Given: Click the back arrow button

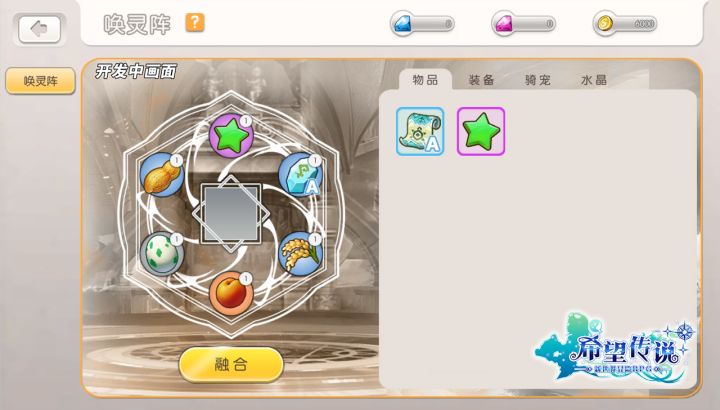Looking at the screenshot, I should point(39,29).
